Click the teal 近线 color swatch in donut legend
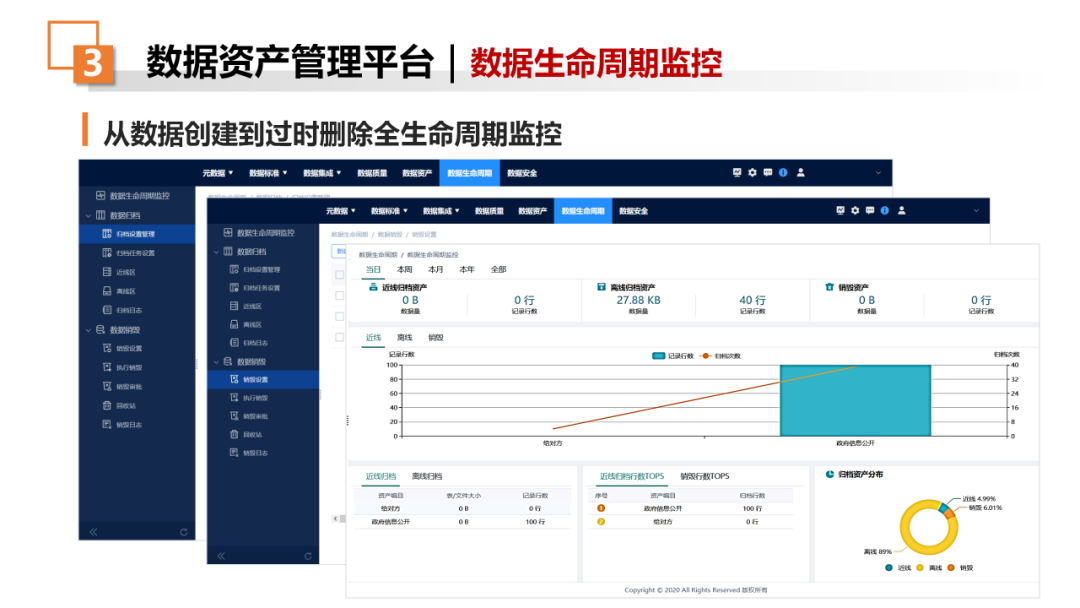The height and width of the screenshot is (608, 1080). click(888, 568)
